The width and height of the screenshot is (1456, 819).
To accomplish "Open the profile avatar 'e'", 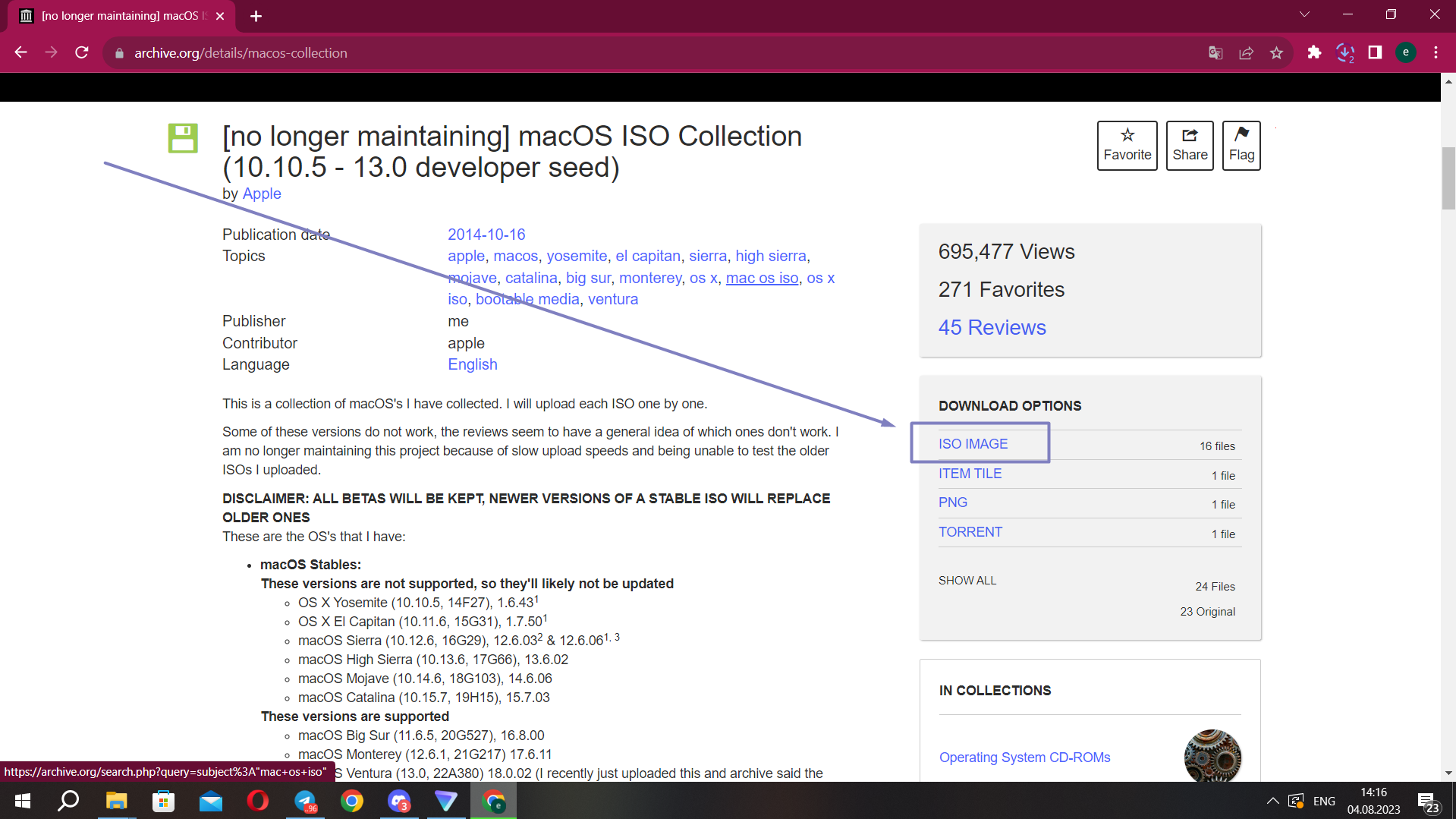I will click(x=1406, y=52).
